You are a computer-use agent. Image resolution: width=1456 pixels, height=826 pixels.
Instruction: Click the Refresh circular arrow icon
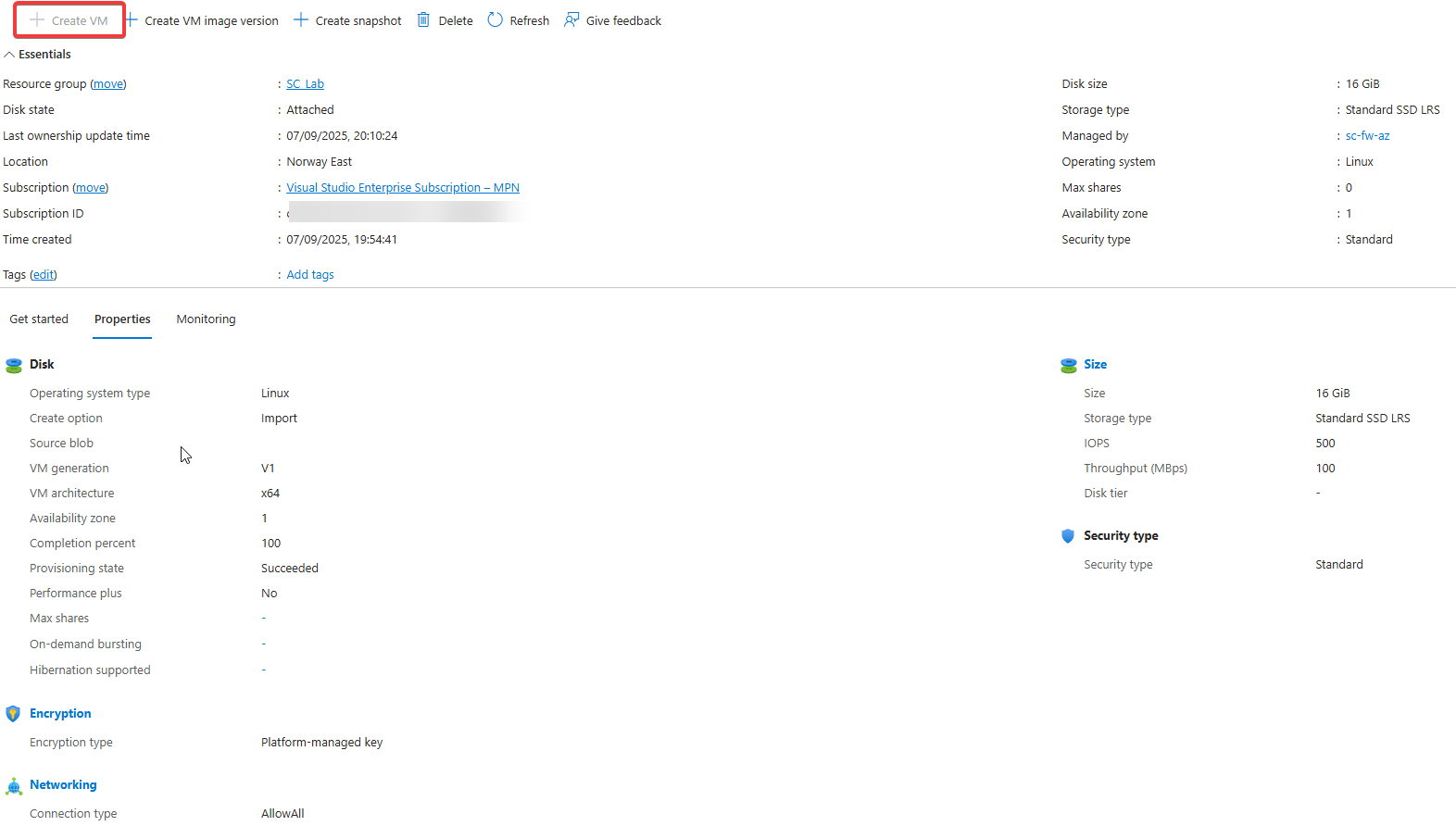pos(496,20)
